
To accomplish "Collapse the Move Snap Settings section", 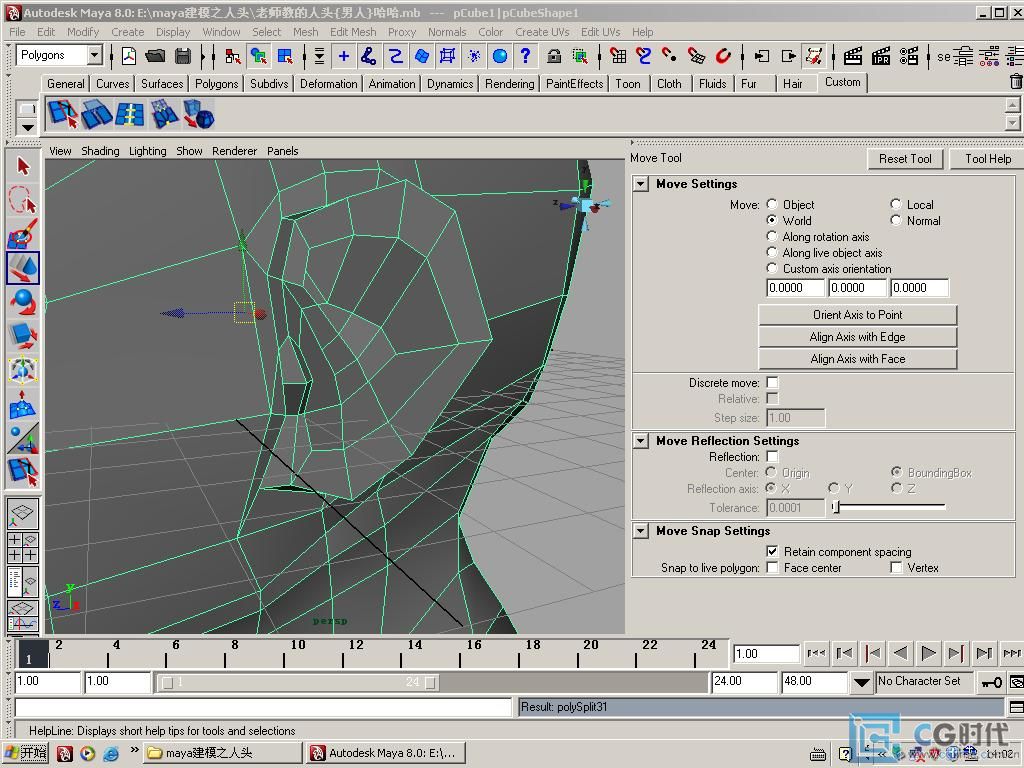I will click(x=641, y=531).
